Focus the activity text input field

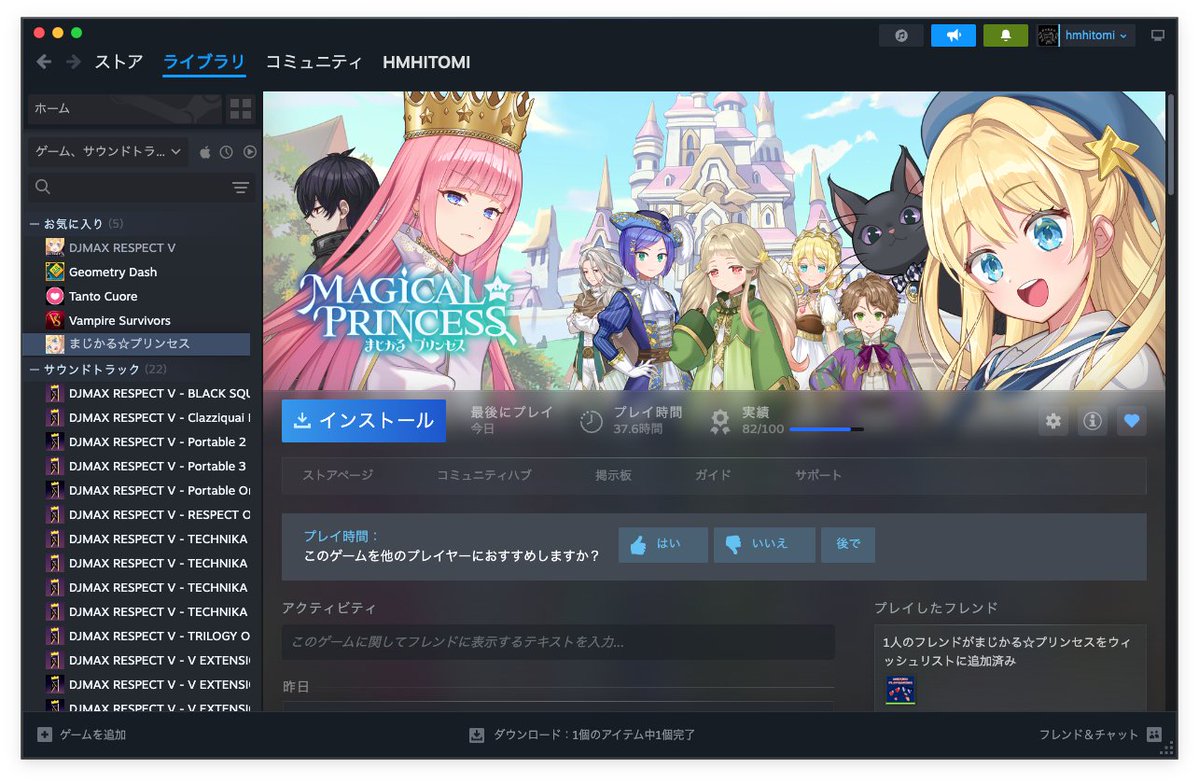point(558,642)
